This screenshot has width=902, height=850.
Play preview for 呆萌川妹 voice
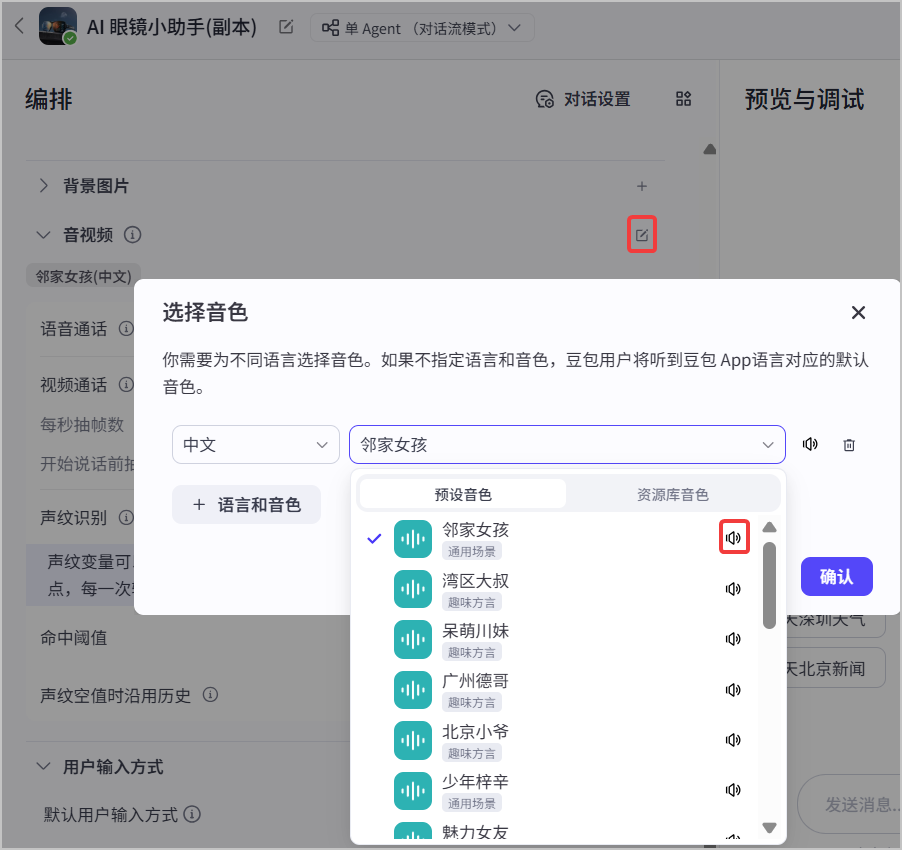click(x=733, y=639)
